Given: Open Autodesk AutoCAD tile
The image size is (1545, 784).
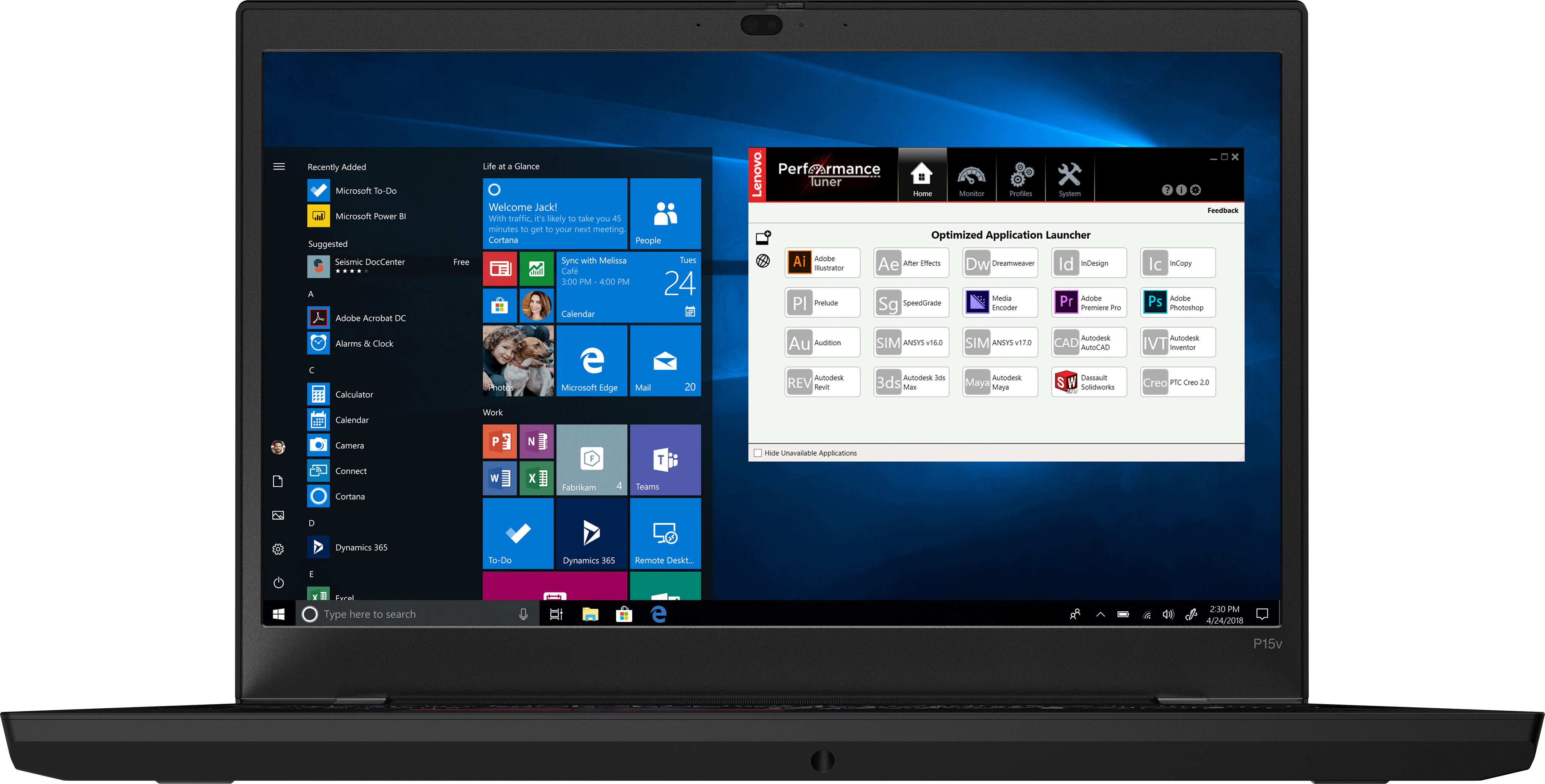Looking at the screenshot, I should click(x=1088, y=342).
